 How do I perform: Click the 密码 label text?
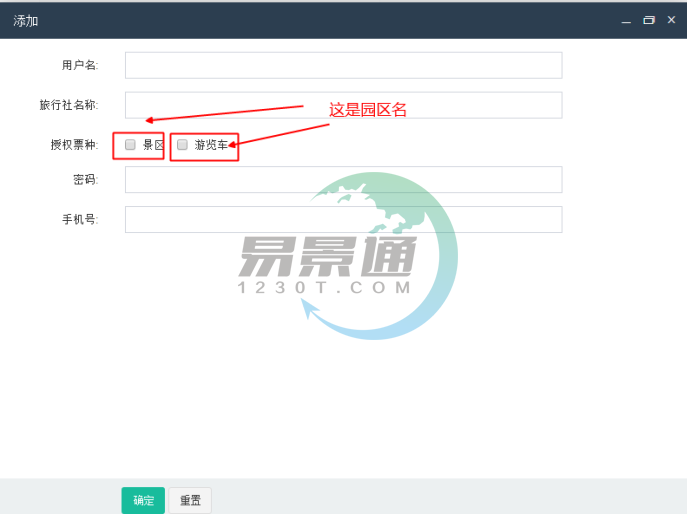(x=85, y=180)
